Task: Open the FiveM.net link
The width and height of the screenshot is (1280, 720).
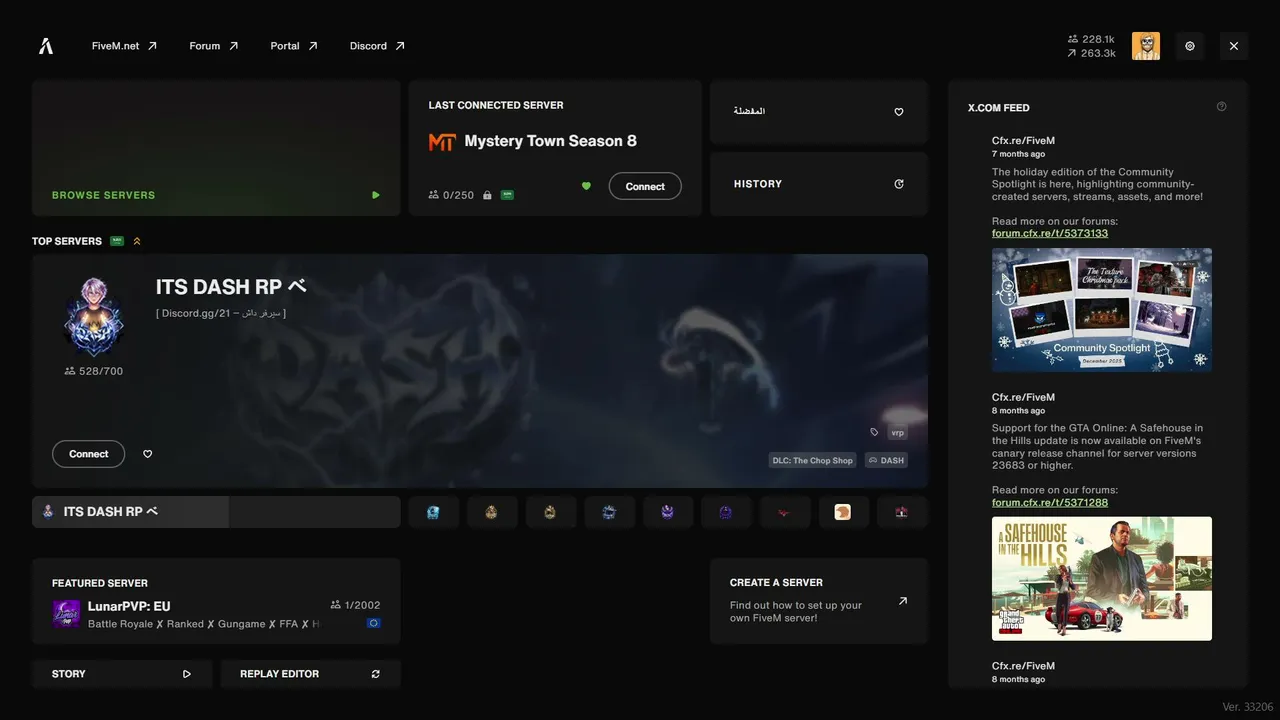Action: coord(124,46)
